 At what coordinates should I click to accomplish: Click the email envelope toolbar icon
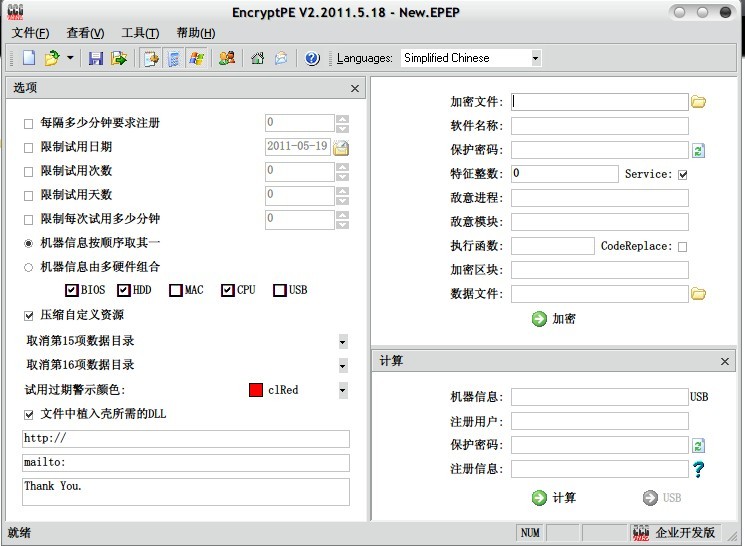pos(281,58)
